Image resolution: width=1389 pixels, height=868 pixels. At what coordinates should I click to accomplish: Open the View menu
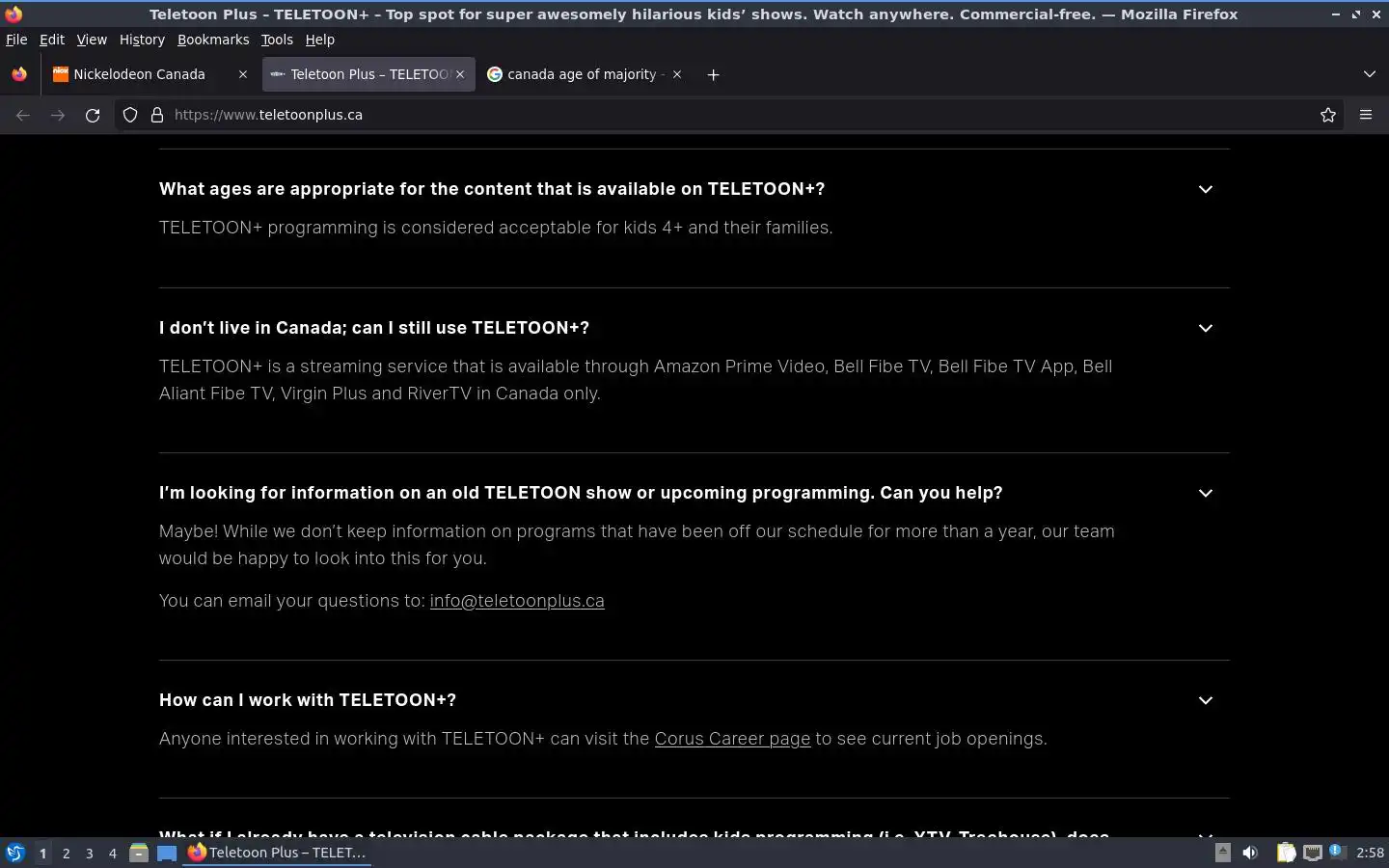92,40
